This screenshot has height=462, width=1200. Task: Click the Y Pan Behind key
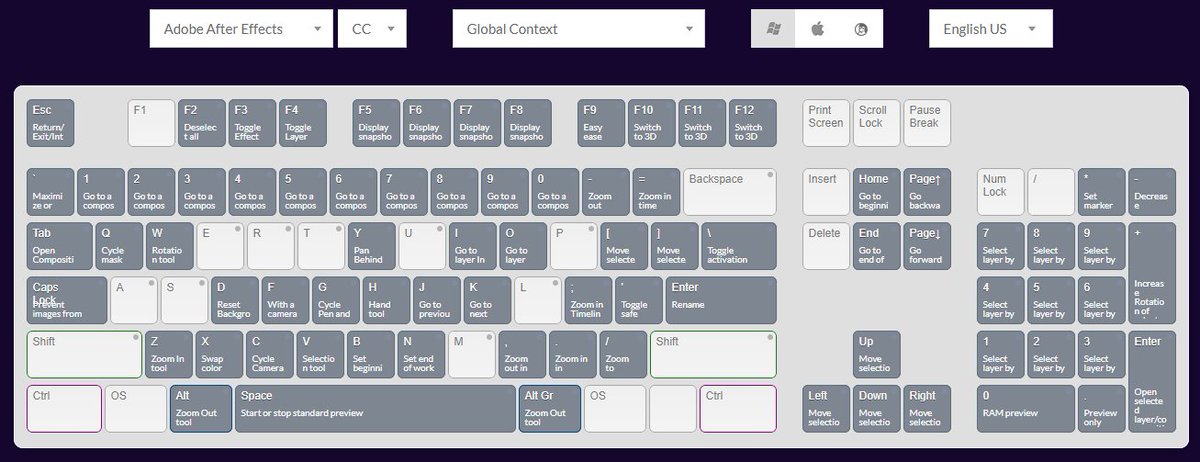(x=372, y=246)
